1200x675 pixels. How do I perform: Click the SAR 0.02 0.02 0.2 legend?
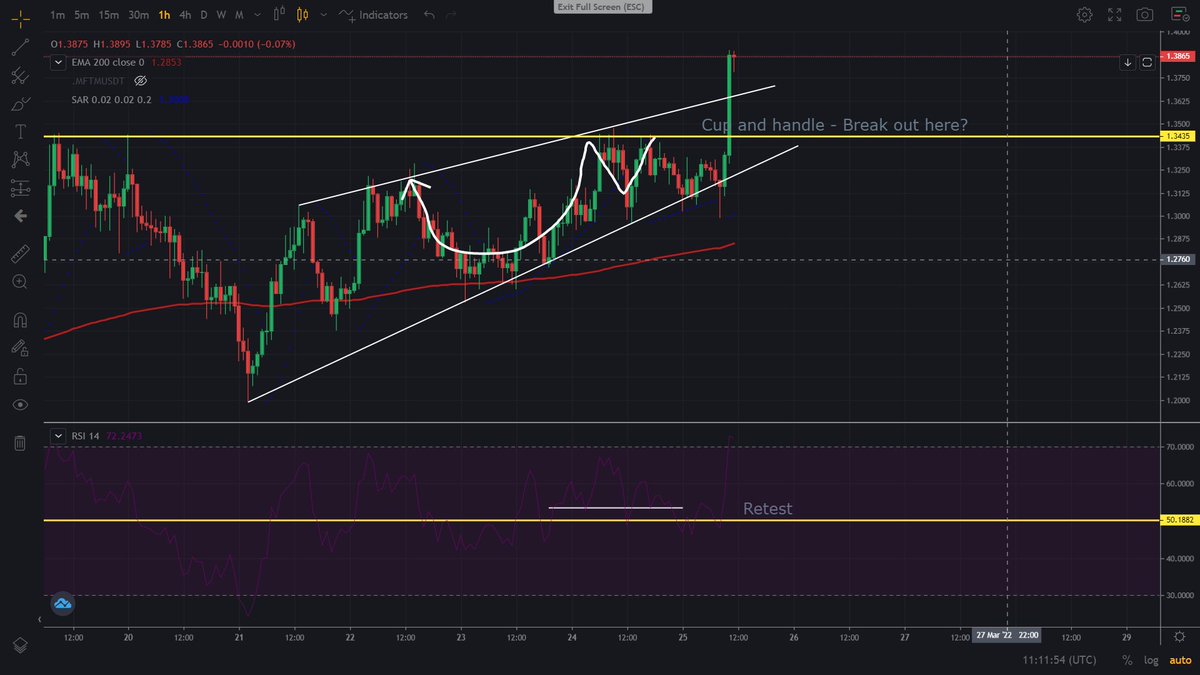(110, 99)
